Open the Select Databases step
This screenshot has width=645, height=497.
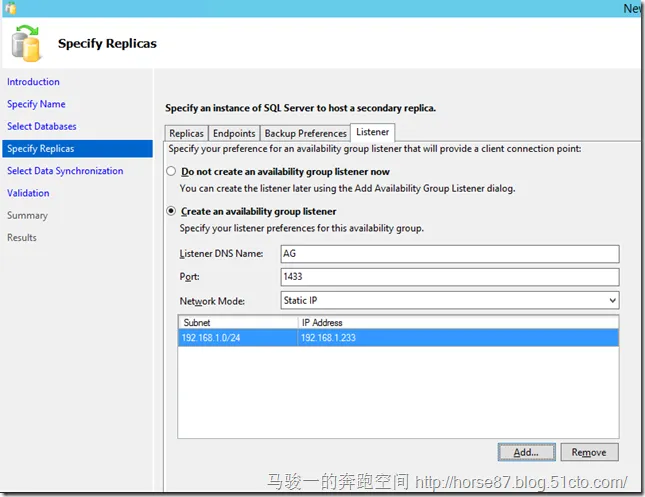coord(42,126)
